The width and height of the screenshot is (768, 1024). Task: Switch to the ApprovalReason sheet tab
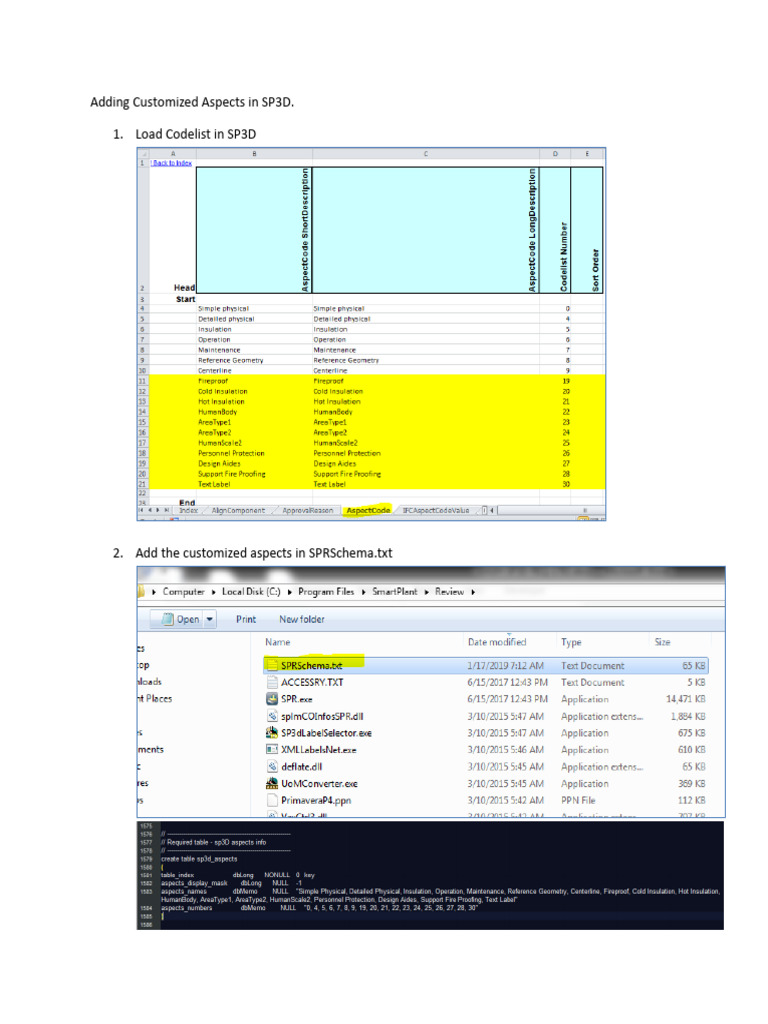coord(307,510)
